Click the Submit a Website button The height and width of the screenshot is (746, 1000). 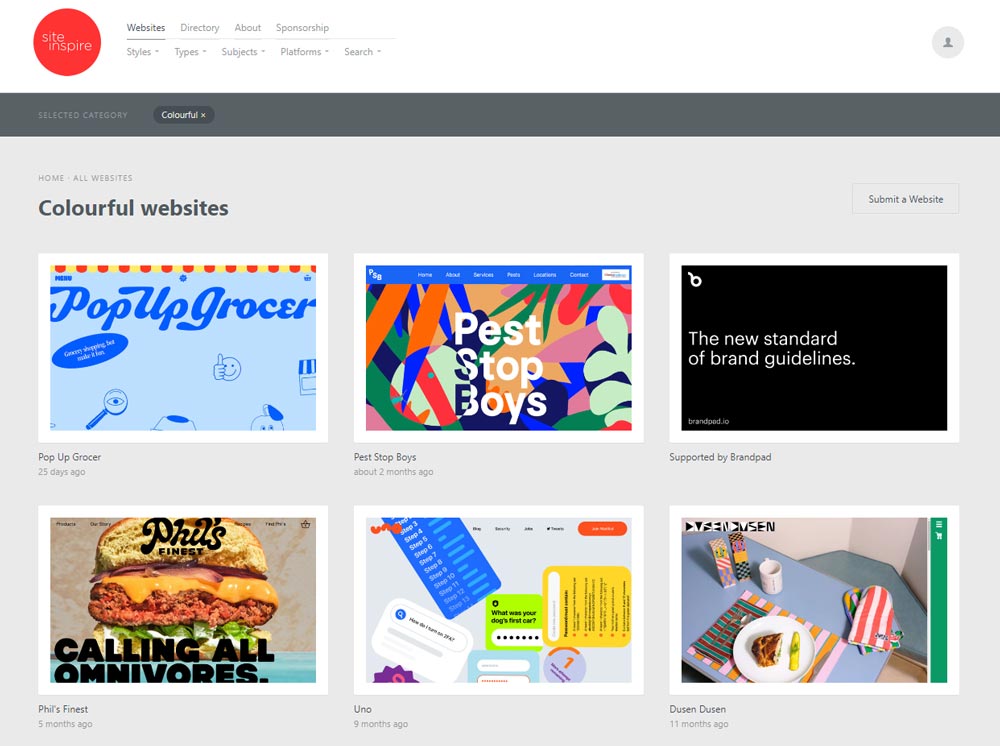pyautogui.click(x=905, y=199)
